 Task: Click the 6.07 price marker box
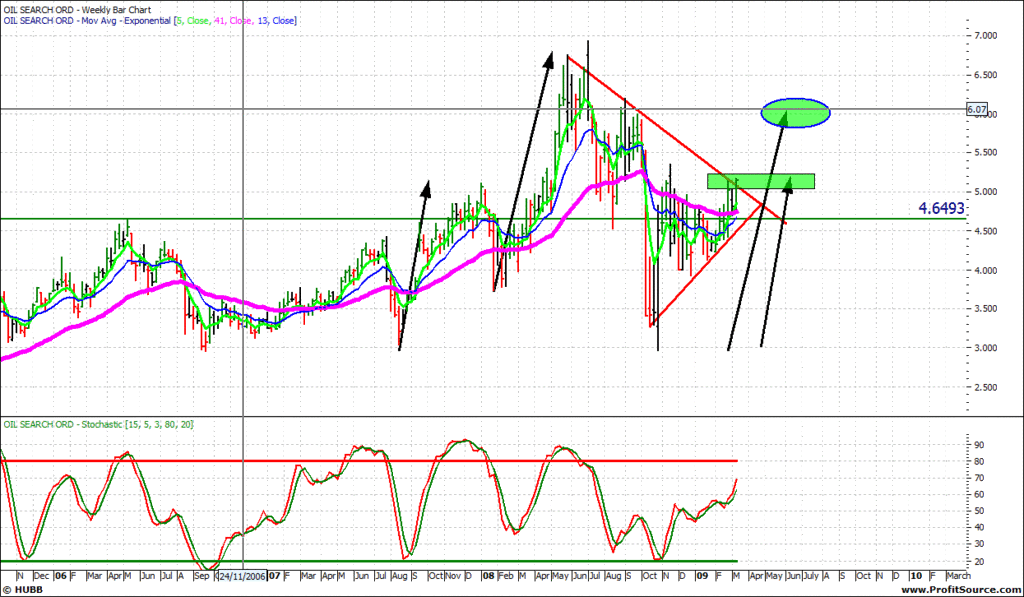977,109
